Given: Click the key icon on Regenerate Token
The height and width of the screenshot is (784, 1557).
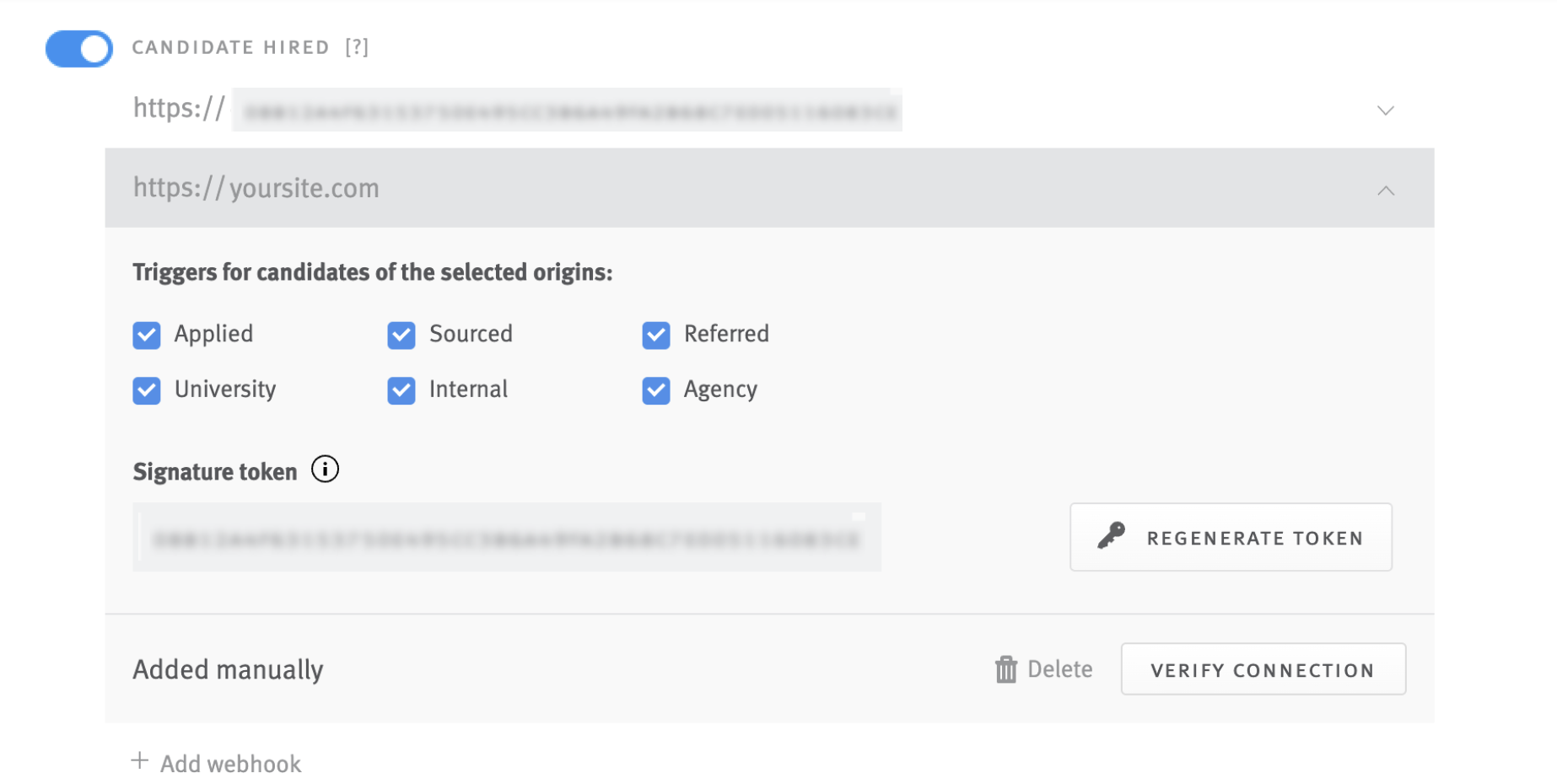Looking at the screenshot, I should coord(1113,537).
